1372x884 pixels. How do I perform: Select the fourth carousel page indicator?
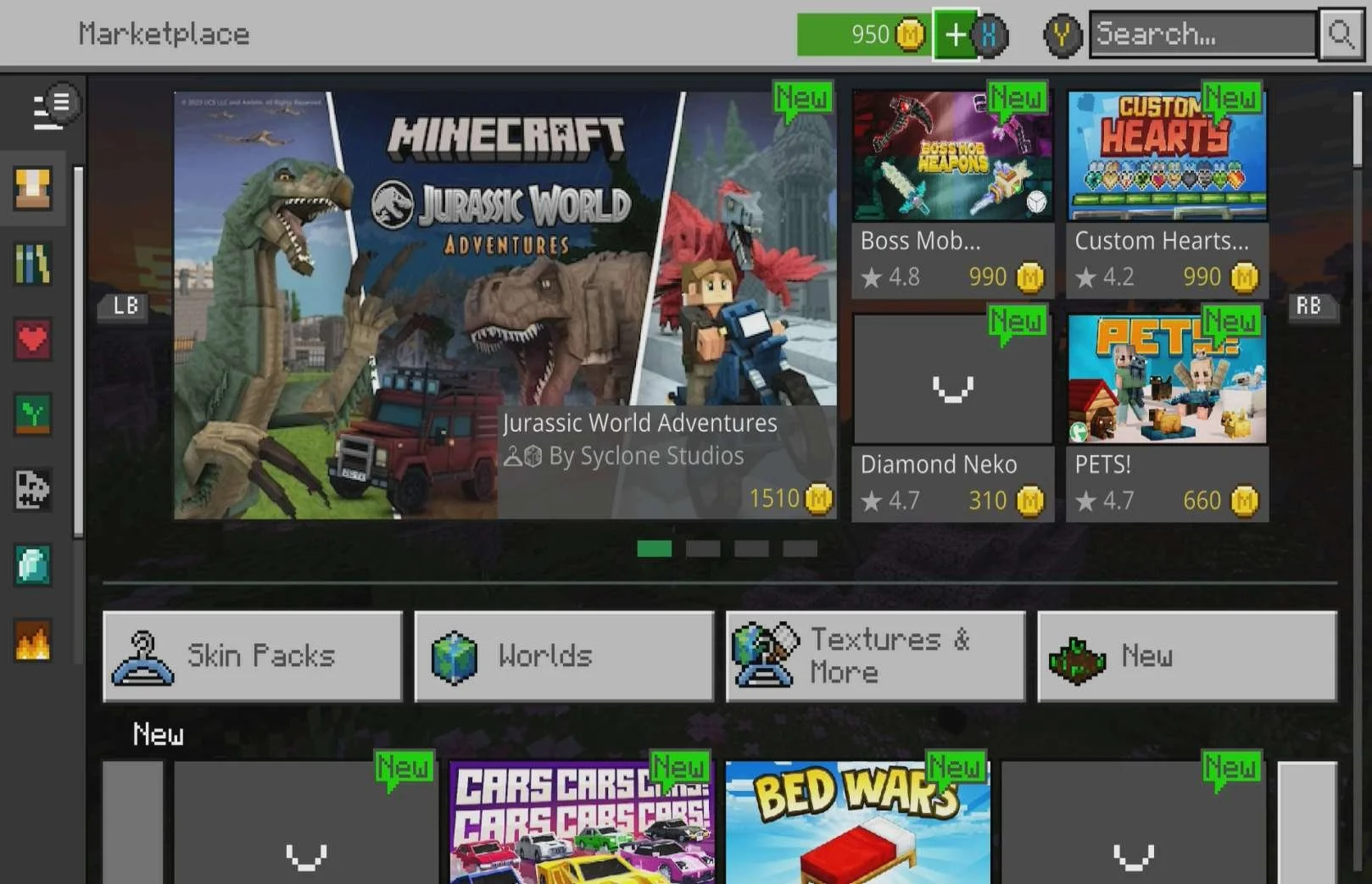click(800, 548)
